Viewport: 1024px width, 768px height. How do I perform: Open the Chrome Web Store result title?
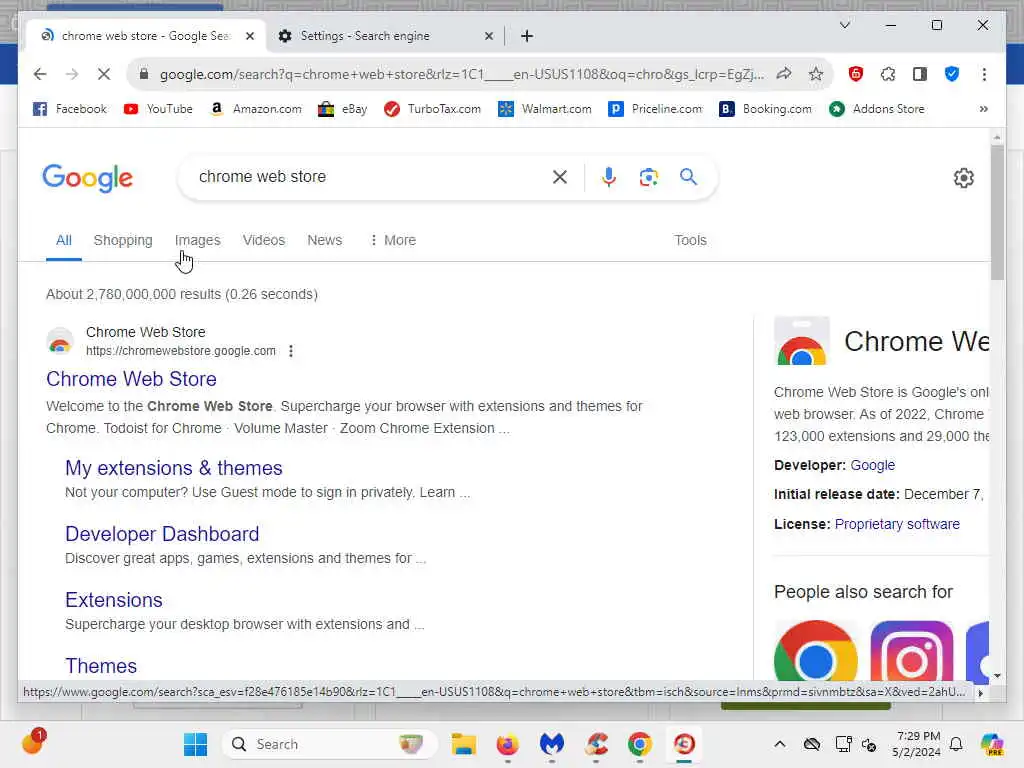click(131, 379)
